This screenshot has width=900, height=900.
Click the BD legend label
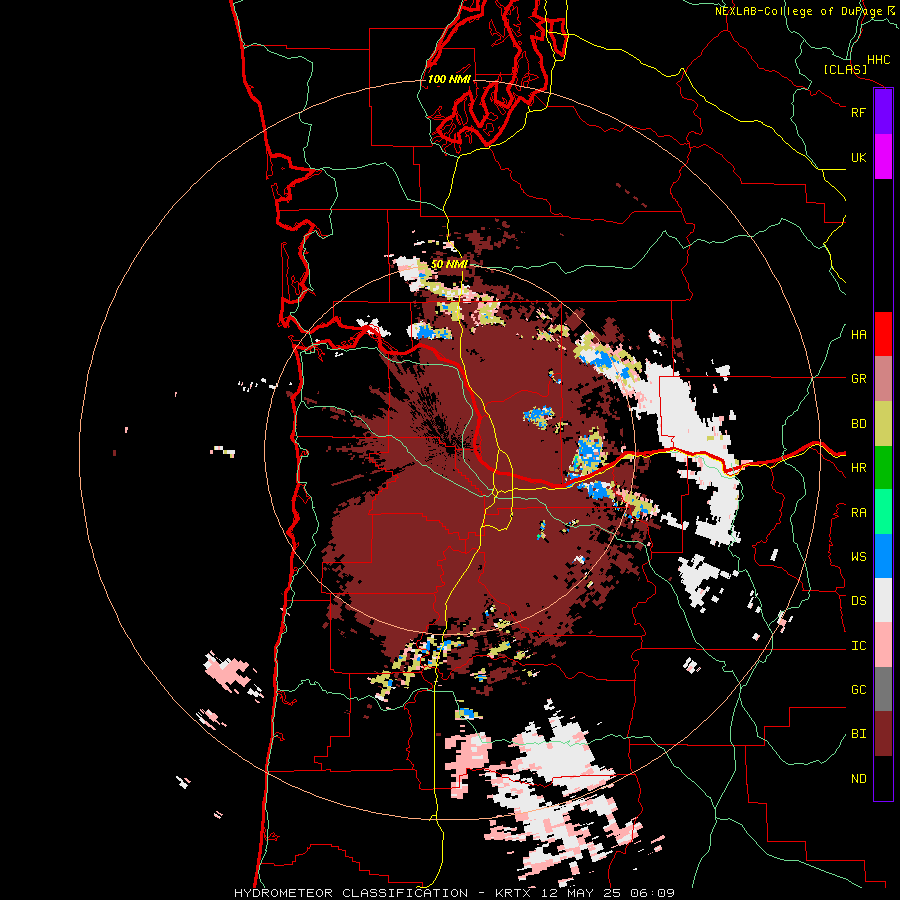858,424
